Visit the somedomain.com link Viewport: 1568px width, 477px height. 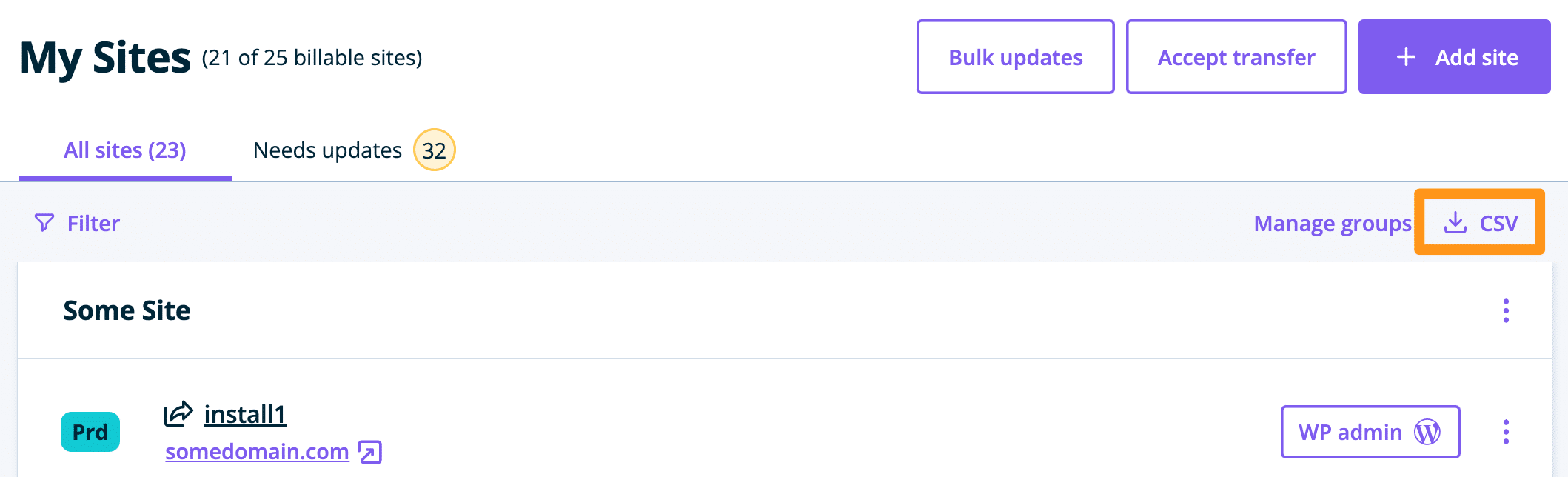click(257, 451)
